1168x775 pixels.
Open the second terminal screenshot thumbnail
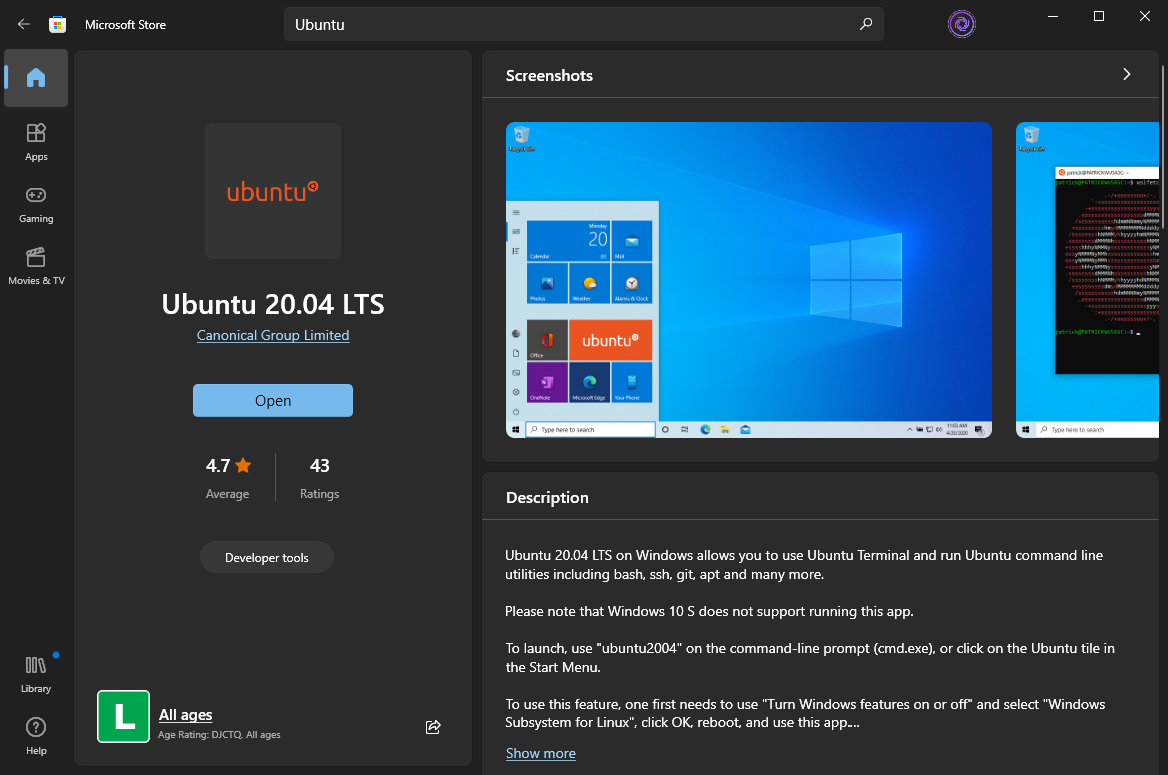1088,280
